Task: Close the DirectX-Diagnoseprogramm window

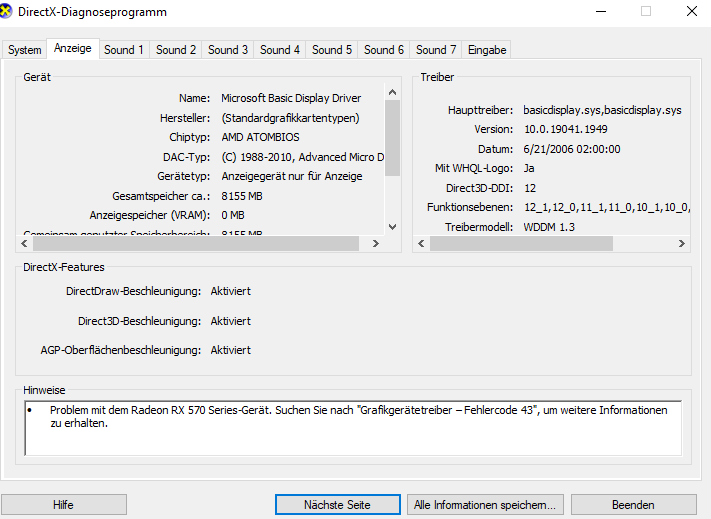Action: (x=692, y=11)
